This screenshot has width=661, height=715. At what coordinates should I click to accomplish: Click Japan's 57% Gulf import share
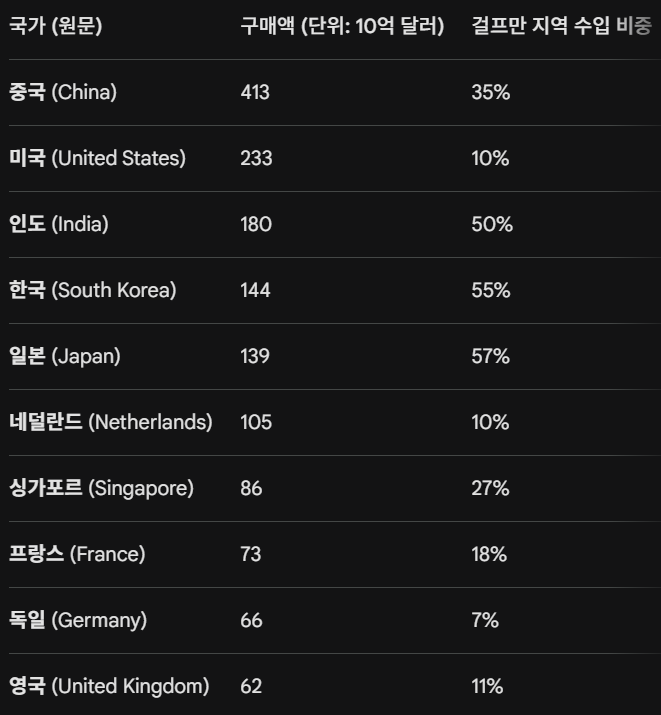click(x=490, y=356)
